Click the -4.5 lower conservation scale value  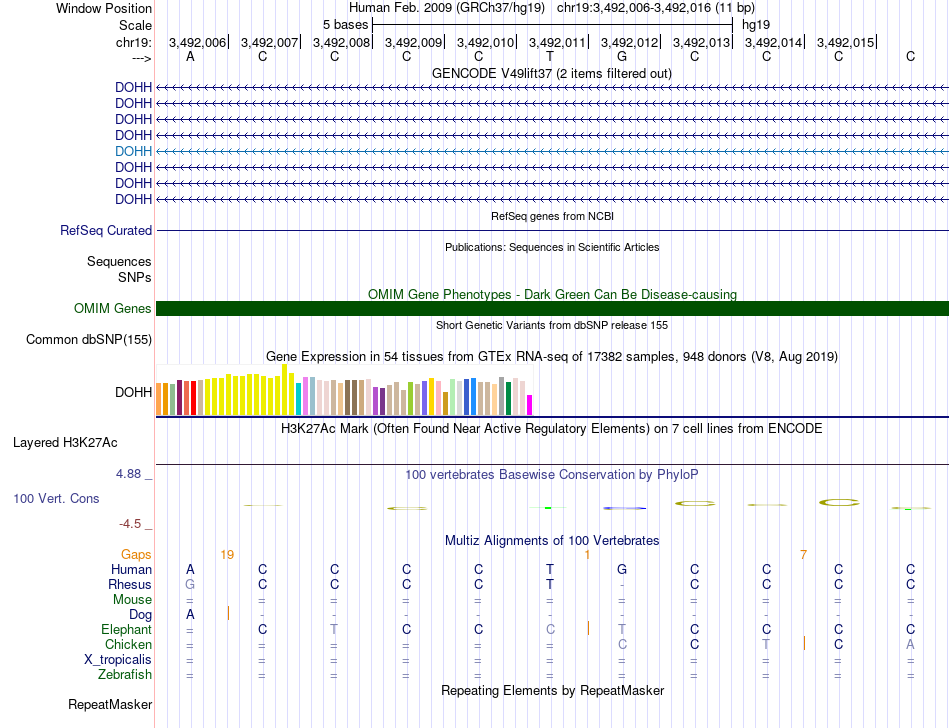coord(130,523)
